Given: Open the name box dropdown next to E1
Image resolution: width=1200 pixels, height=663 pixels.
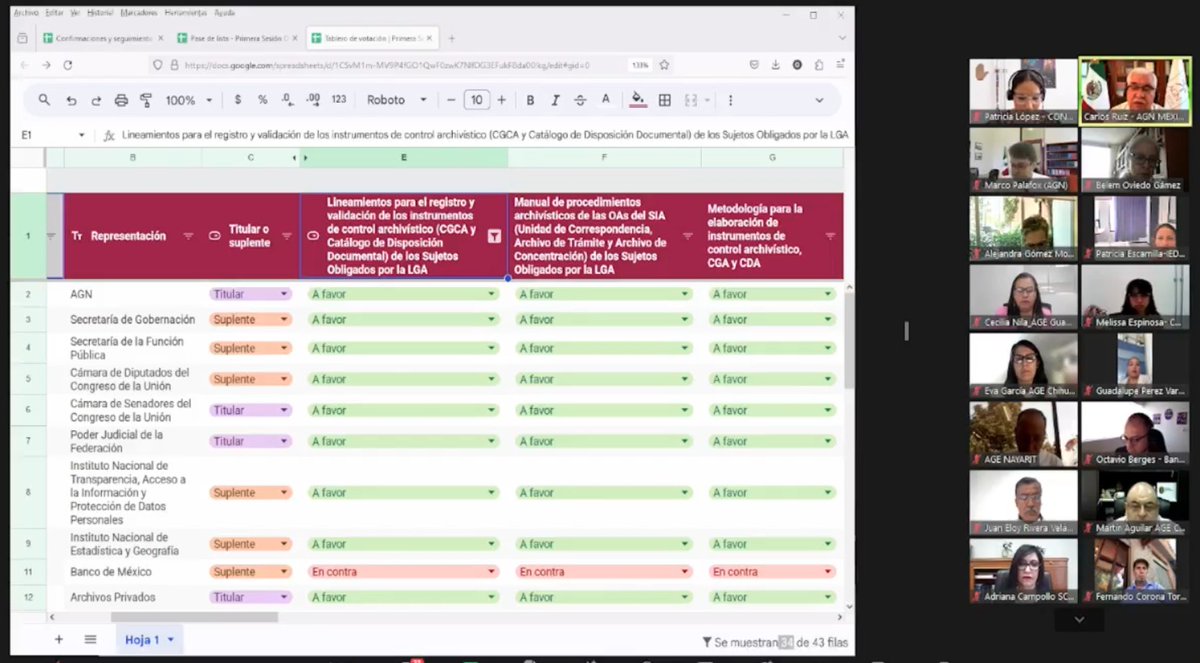Looking at the screenshot, I should [82, 134].
